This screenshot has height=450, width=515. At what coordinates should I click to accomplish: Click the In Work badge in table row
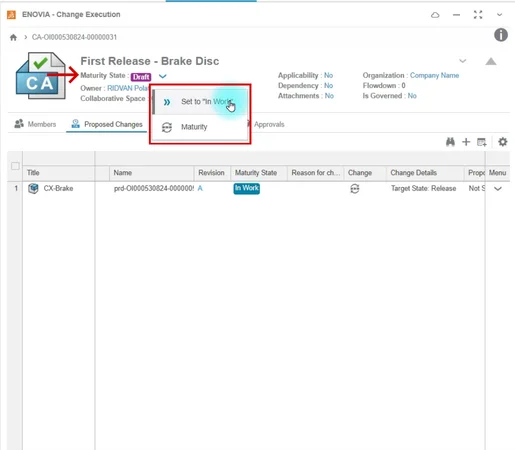coord(247,188)
